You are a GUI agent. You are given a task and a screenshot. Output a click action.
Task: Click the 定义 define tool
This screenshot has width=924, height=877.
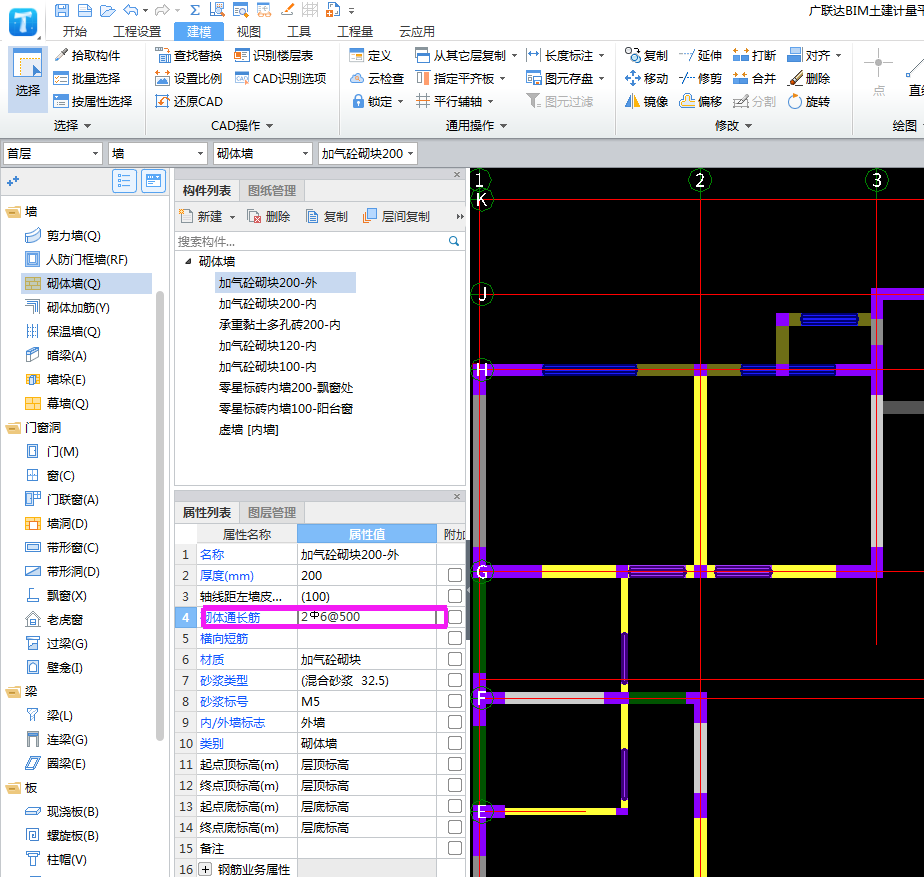(371, 55)
